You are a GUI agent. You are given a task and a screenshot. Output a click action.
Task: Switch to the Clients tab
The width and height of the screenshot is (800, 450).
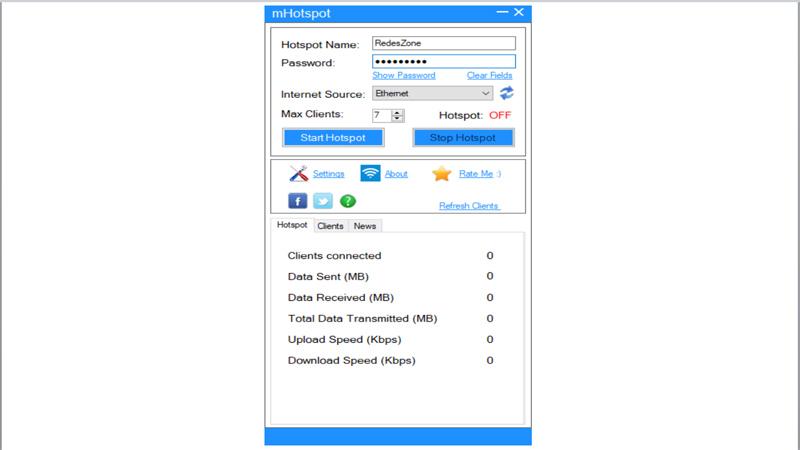tap(330, 226)
